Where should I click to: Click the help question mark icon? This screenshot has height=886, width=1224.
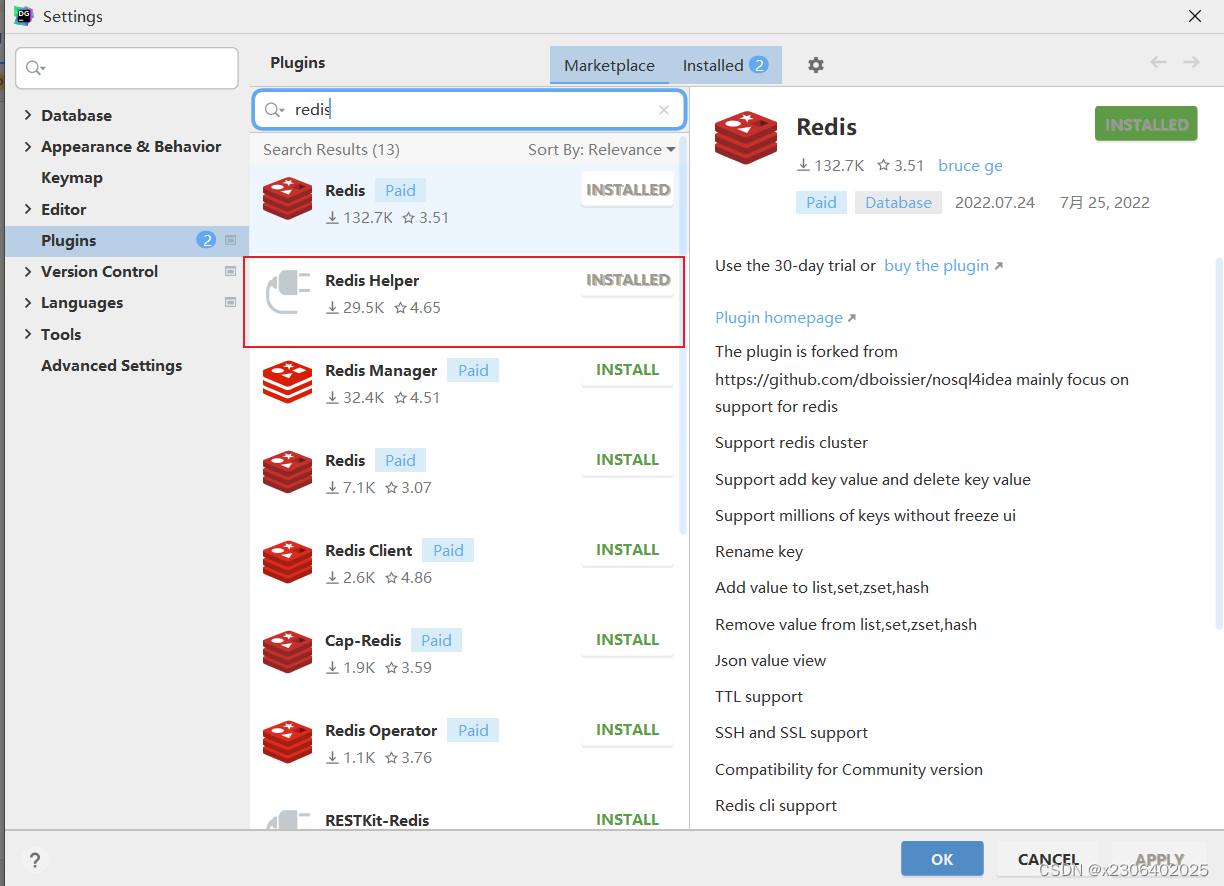click(x=35, y=860)
